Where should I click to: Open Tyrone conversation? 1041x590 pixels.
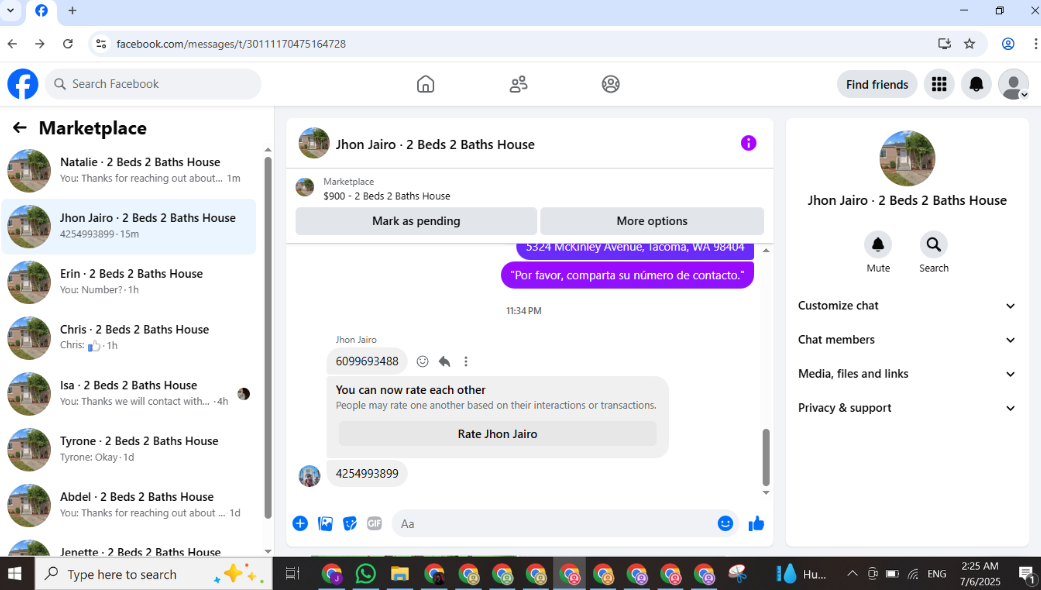(x=129, y=449)
